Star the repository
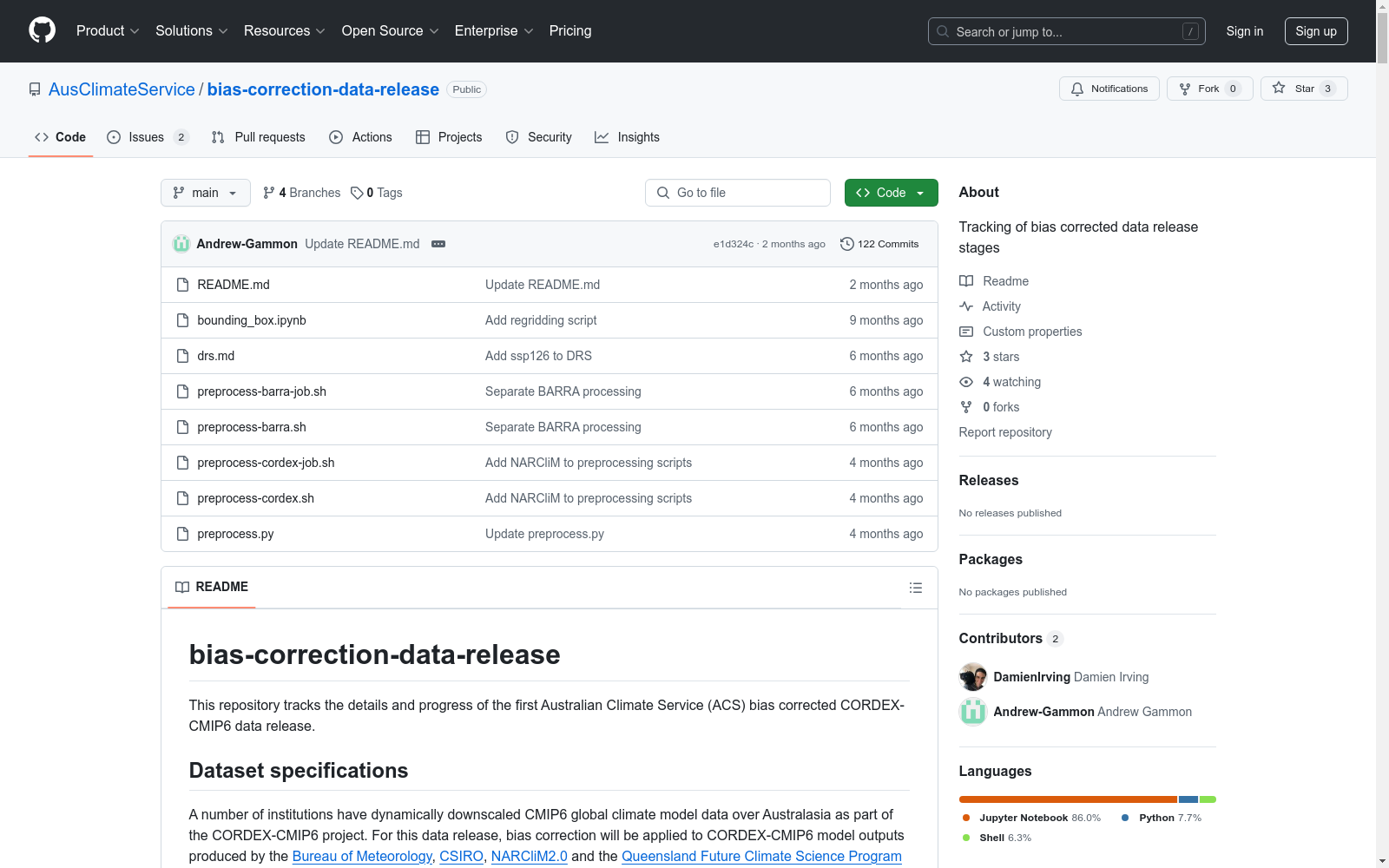The image size is (1389, 868). point(1304,89)
